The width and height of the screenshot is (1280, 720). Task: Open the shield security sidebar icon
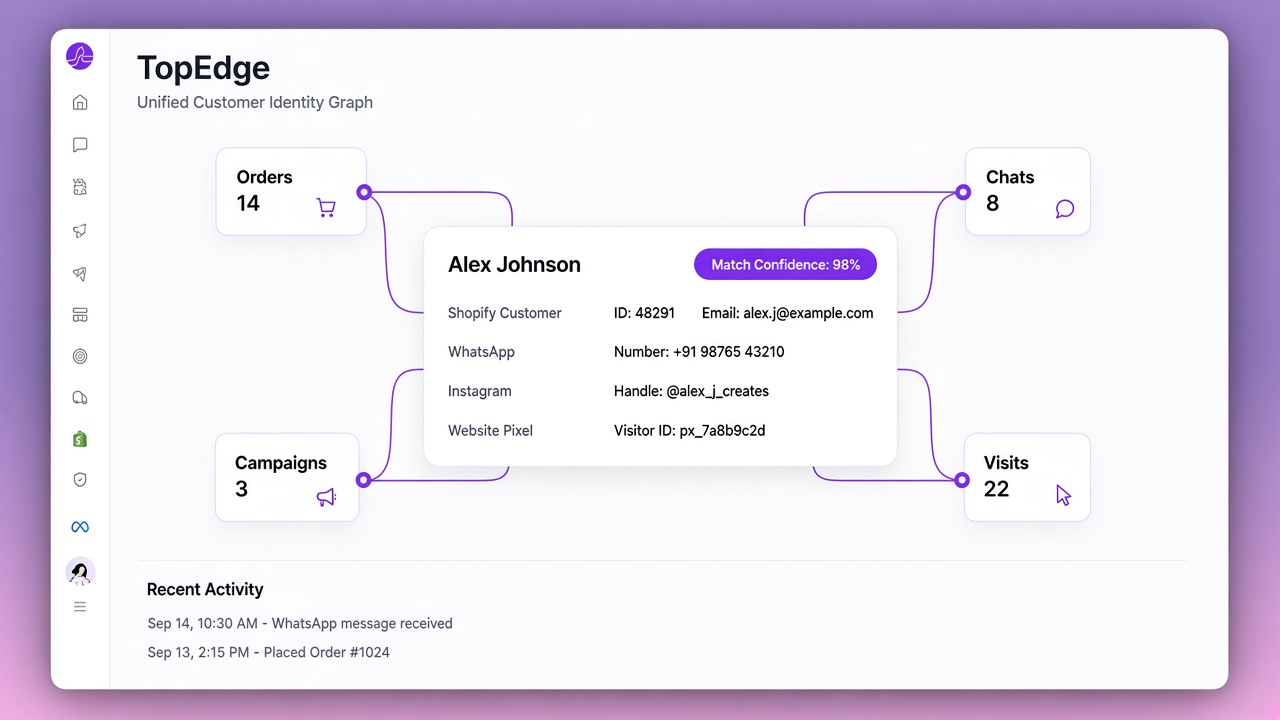click(80, 480)
